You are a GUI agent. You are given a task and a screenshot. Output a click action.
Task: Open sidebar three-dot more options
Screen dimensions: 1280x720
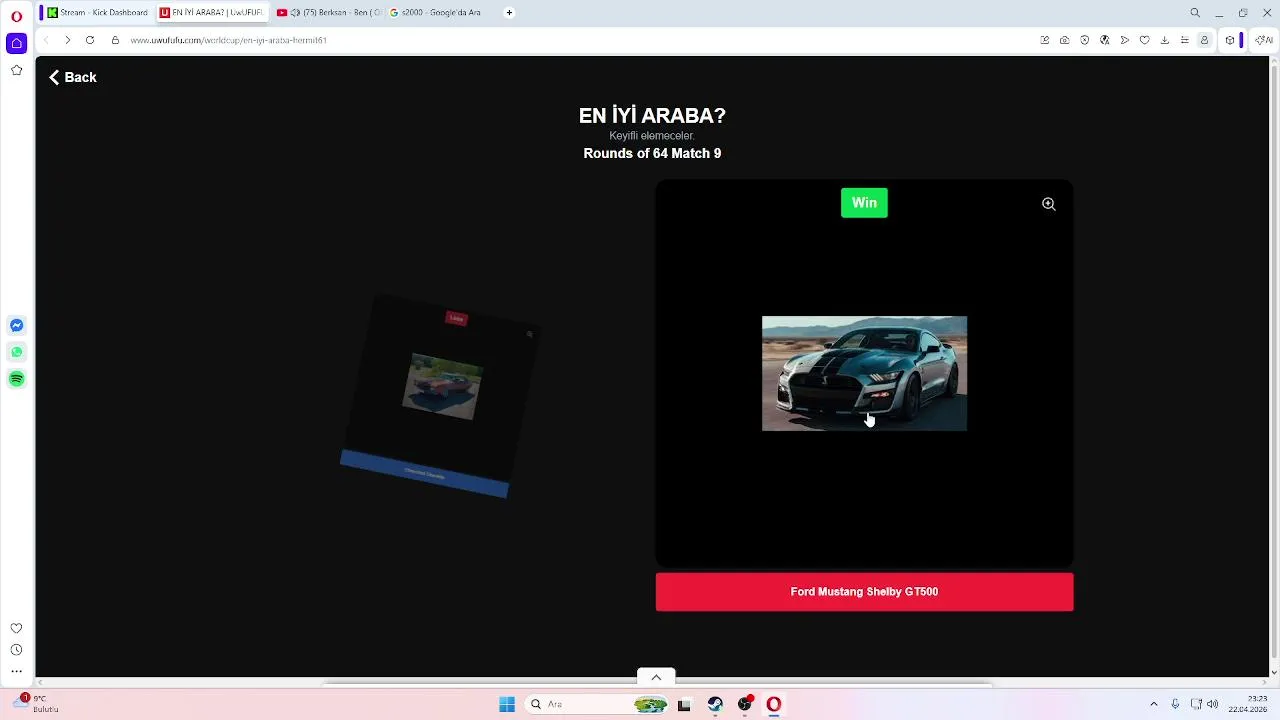click(x=16, y=671)
